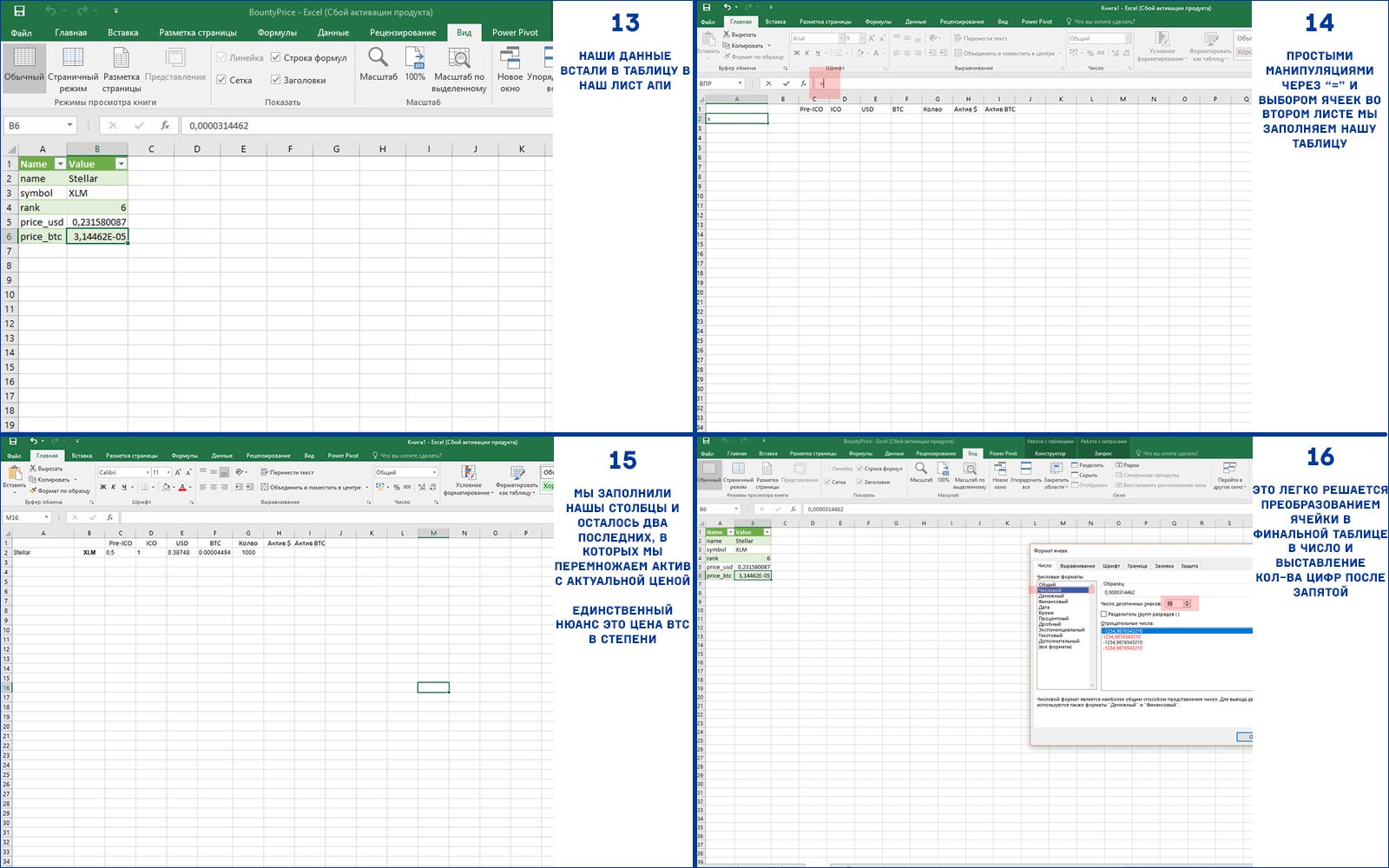
Task: Click the undo arrow in step 15 window
Action: pyautogui.click(x=34, y=441)
